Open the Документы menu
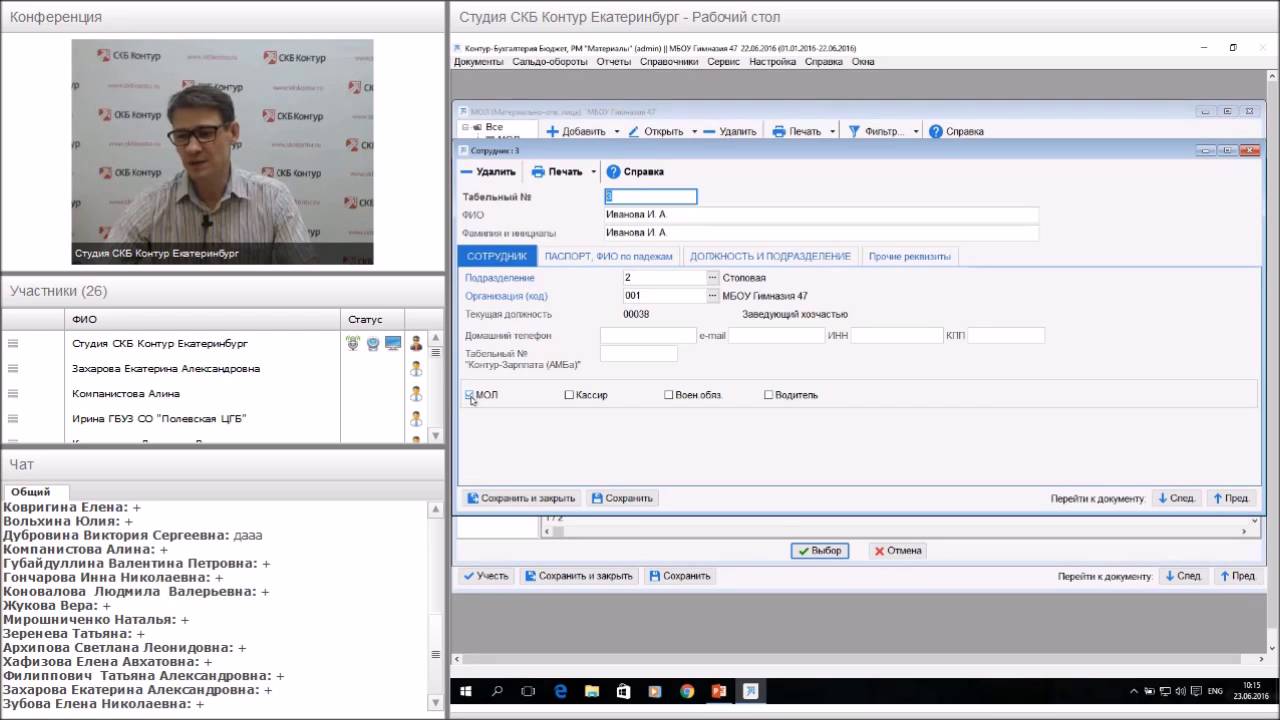Screen dimensions: 1280x720 tap(479, 61)
